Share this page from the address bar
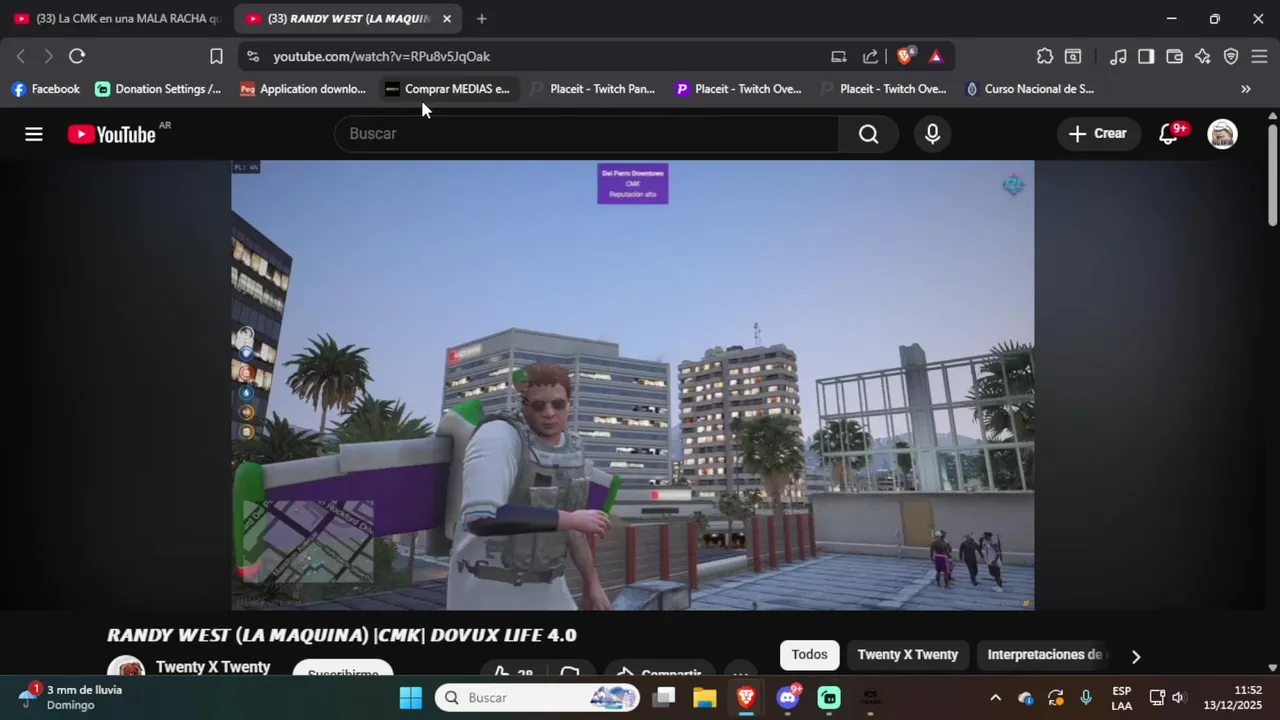1280x720 pixels. (870, 56)
